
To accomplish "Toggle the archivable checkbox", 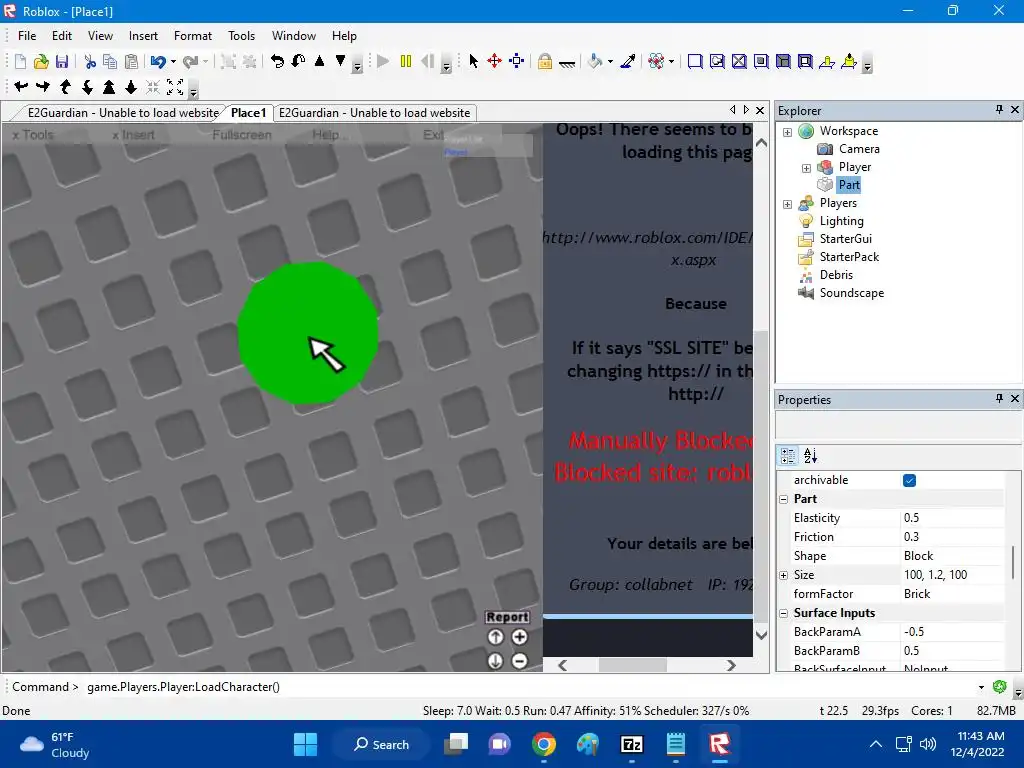I will [x=909, y=480].
